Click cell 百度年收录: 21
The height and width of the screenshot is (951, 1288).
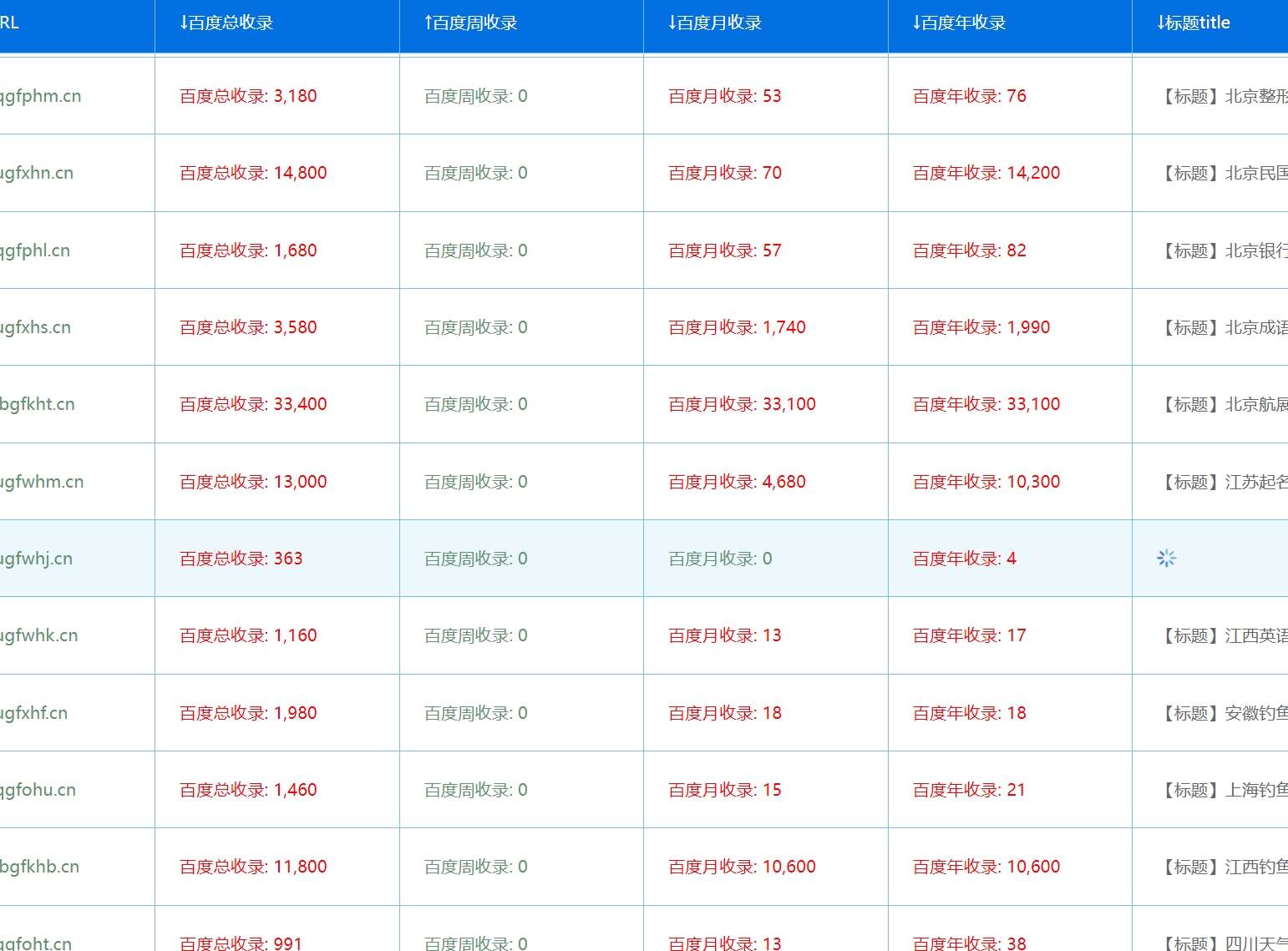coord(969,790)
